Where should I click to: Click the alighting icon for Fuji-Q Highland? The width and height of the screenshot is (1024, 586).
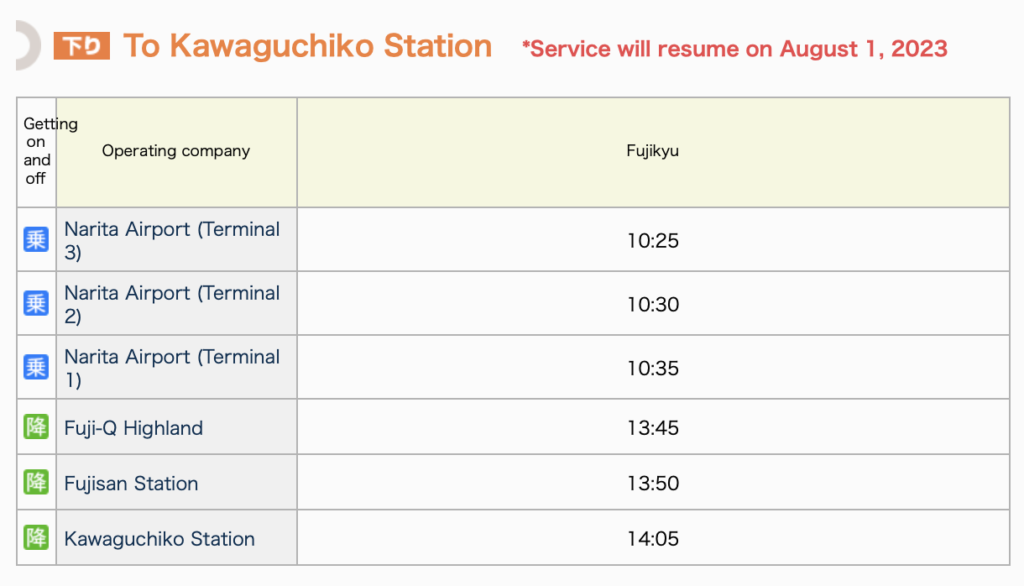[36, 427]
